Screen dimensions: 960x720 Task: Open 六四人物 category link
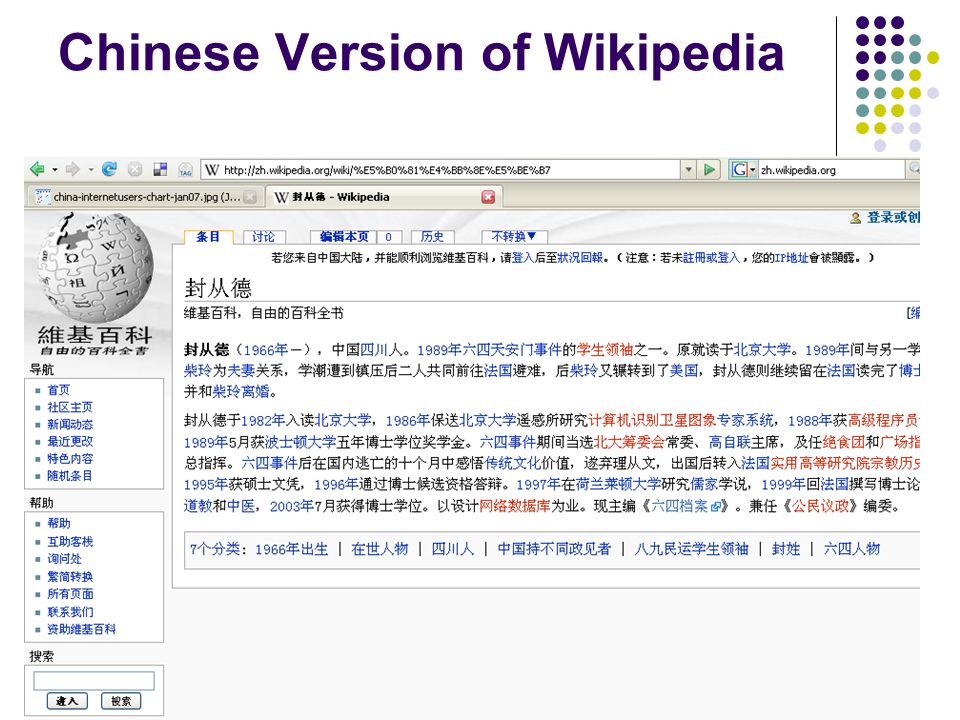[x=852, y=549]
